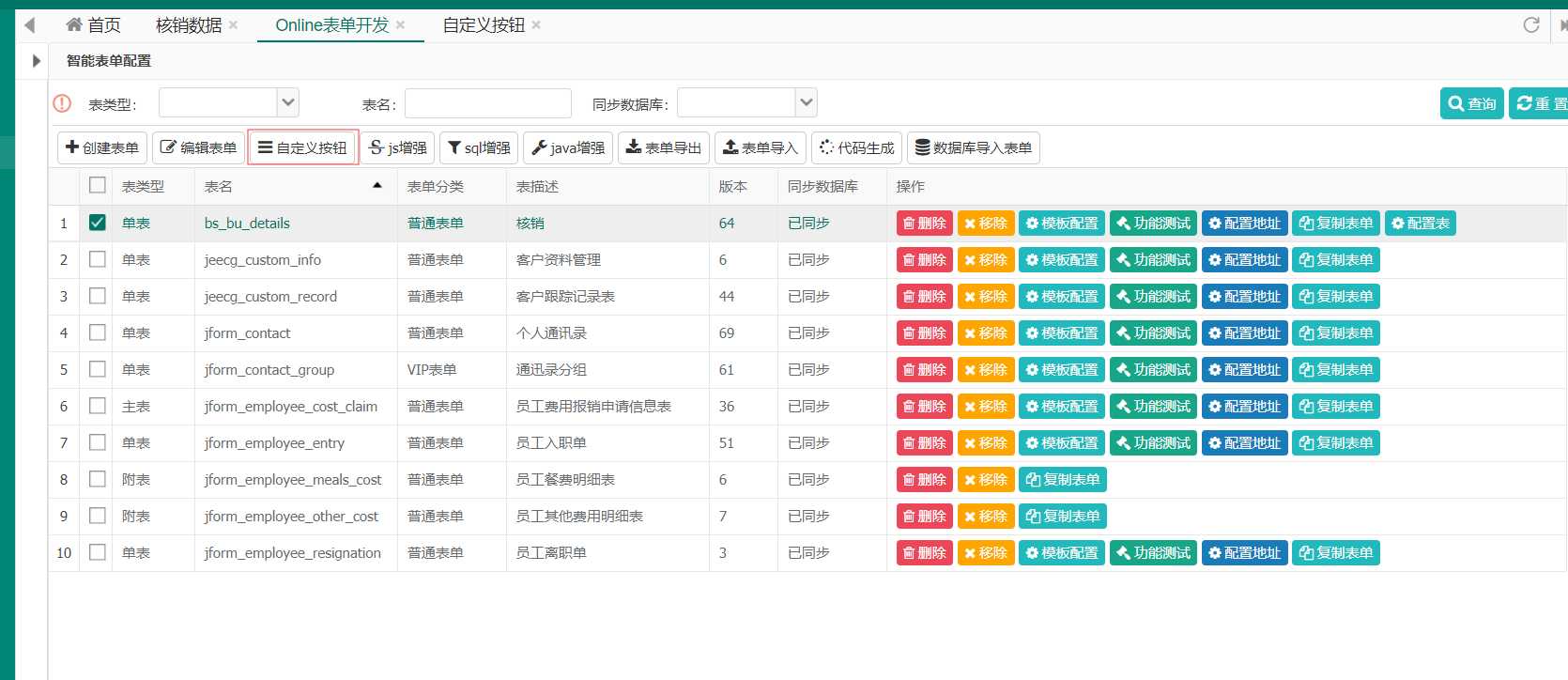
Task: Click 数据库导入表单 toolbar button
Action: 974,147
